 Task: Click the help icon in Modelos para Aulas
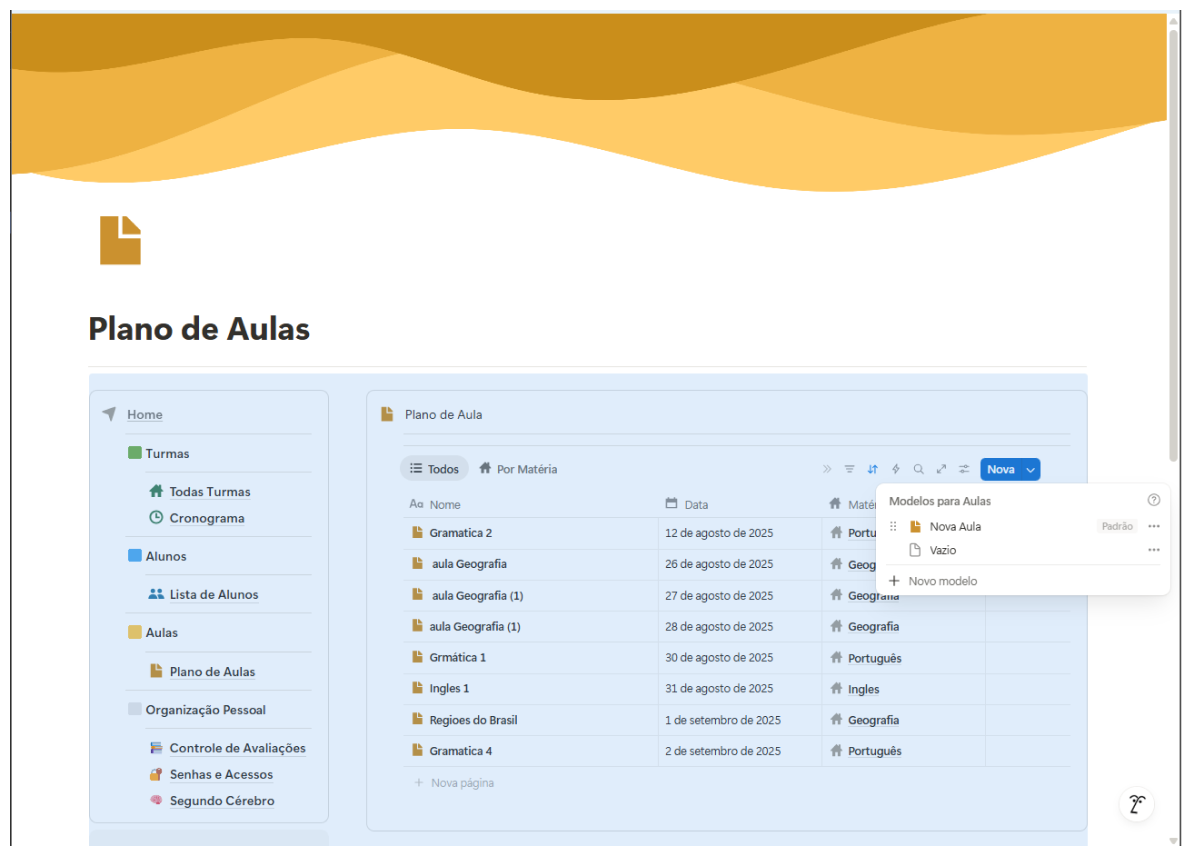point(1154,500)
